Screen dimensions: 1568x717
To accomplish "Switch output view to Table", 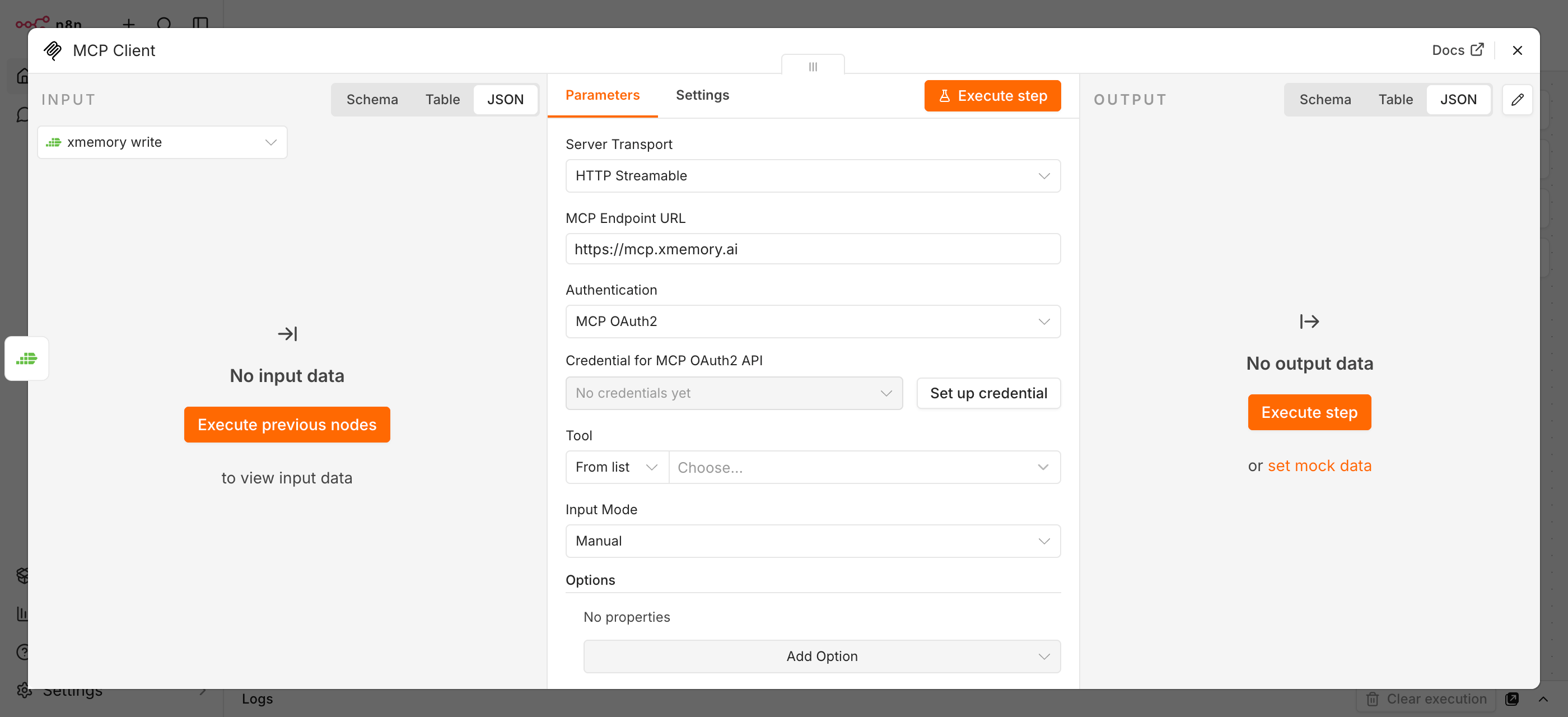I will tap(1395, 99).
